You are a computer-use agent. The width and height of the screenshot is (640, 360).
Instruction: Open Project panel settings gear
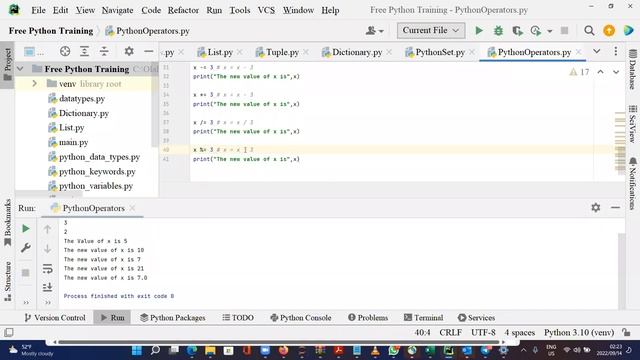coord(129,51)
